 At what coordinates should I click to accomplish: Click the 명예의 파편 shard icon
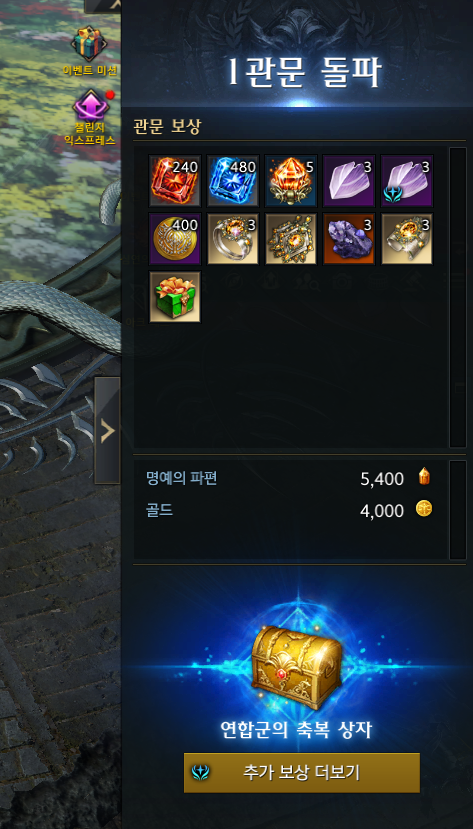tap(424, 477)
